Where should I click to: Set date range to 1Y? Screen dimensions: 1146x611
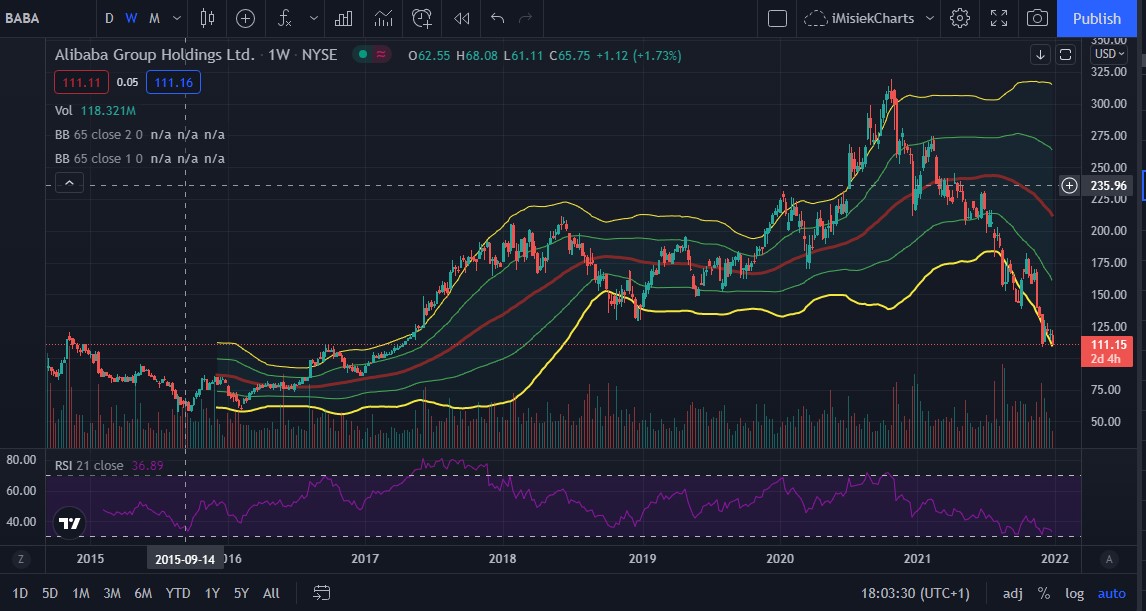(212, 593)
